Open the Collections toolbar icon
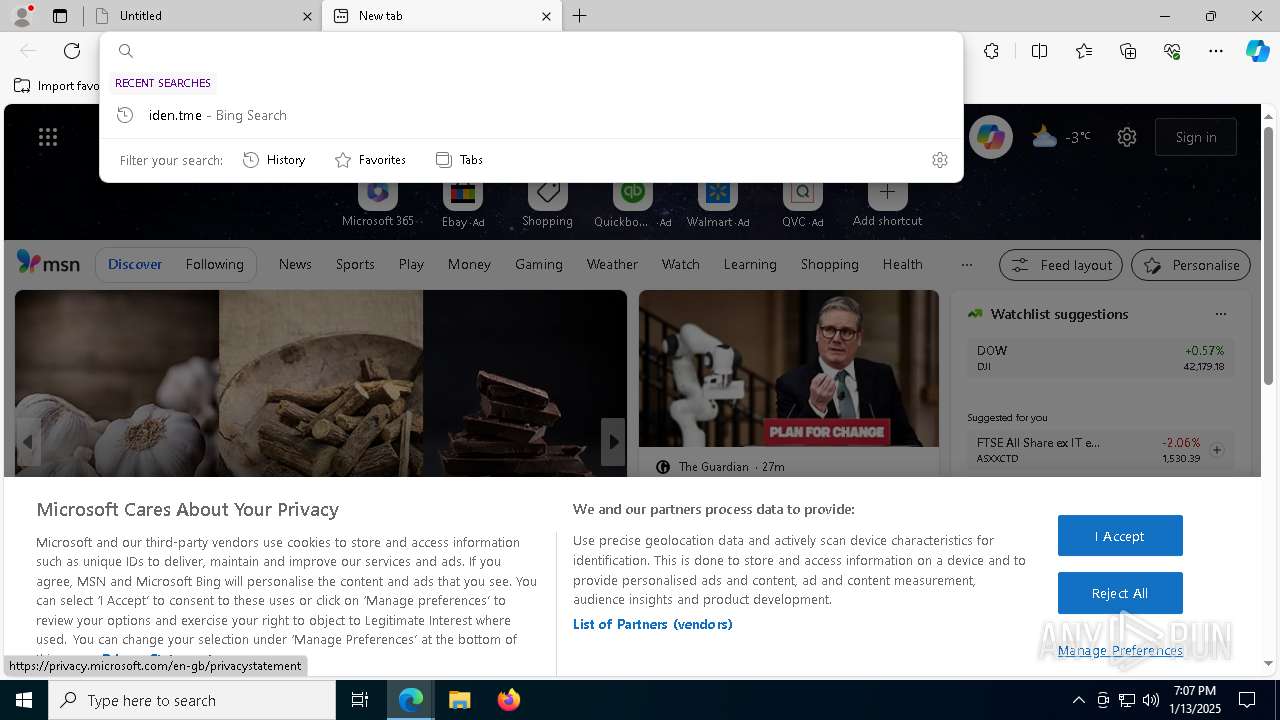This screenshot has height=720, width=1280. (x=1128, y=51)
